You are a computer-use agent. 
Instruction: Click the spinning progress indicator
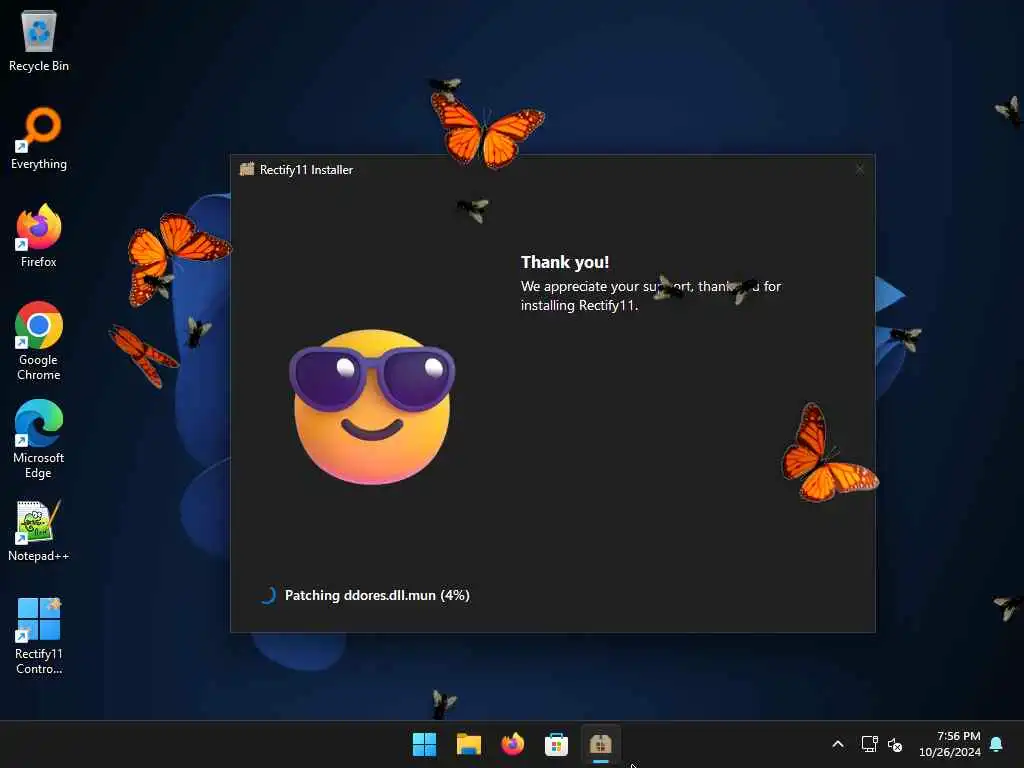click(267, 596)
